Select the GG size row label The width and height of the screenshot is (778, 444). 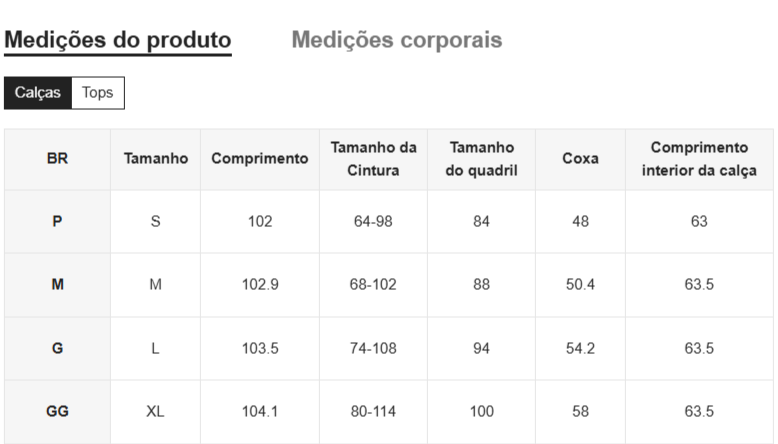57,411
